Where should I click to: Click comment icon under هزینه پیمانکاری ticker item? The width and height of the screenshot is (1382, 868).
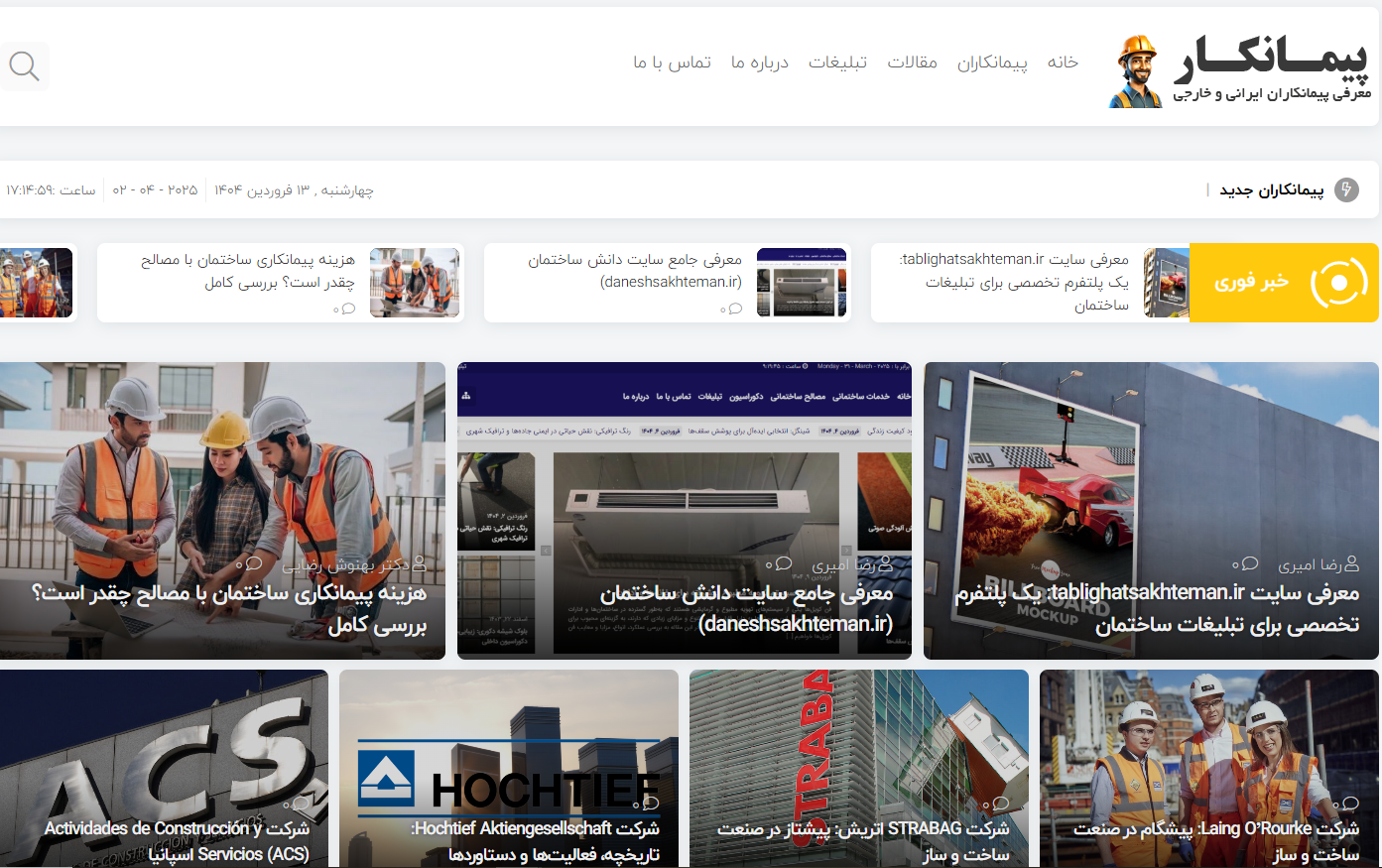coord(346,309)
